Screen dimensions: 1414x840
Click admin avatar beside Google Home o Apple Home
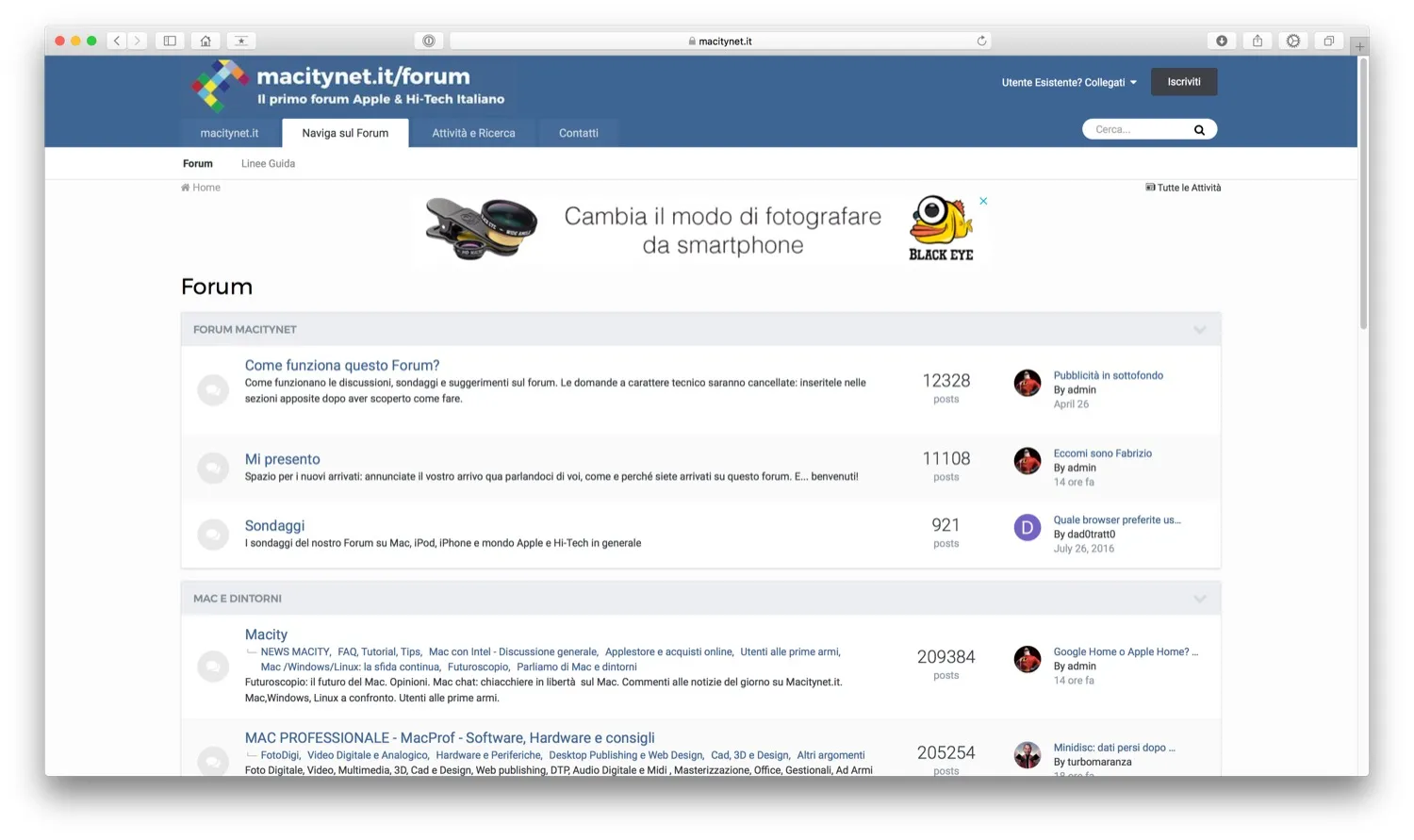click(x=1028, y=659)
